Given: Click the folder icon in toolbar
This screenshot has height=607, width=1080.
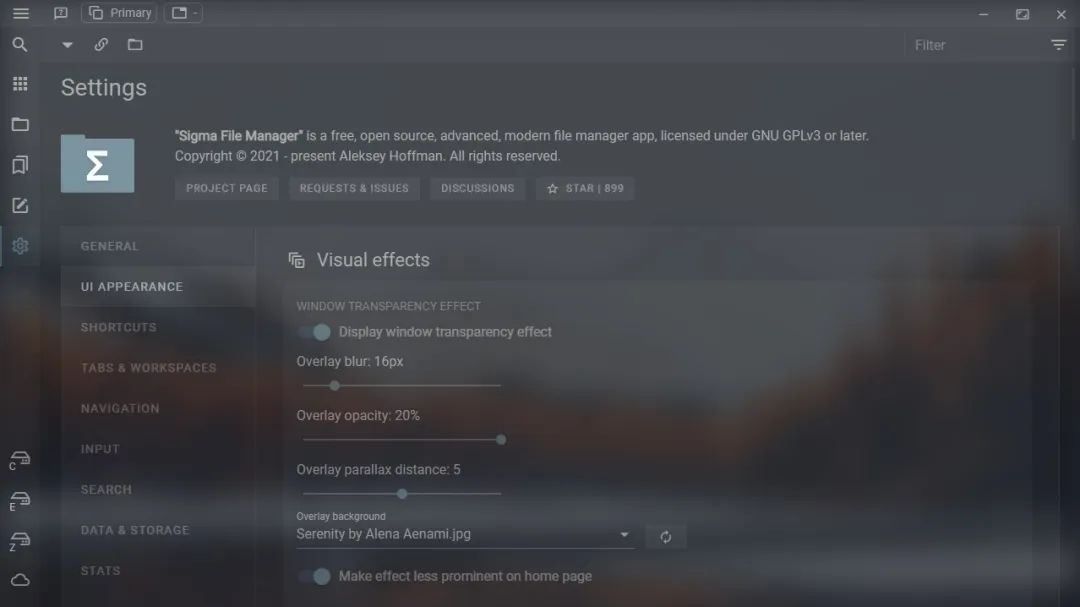Looking at the screenshot, I should pos(135,45).
